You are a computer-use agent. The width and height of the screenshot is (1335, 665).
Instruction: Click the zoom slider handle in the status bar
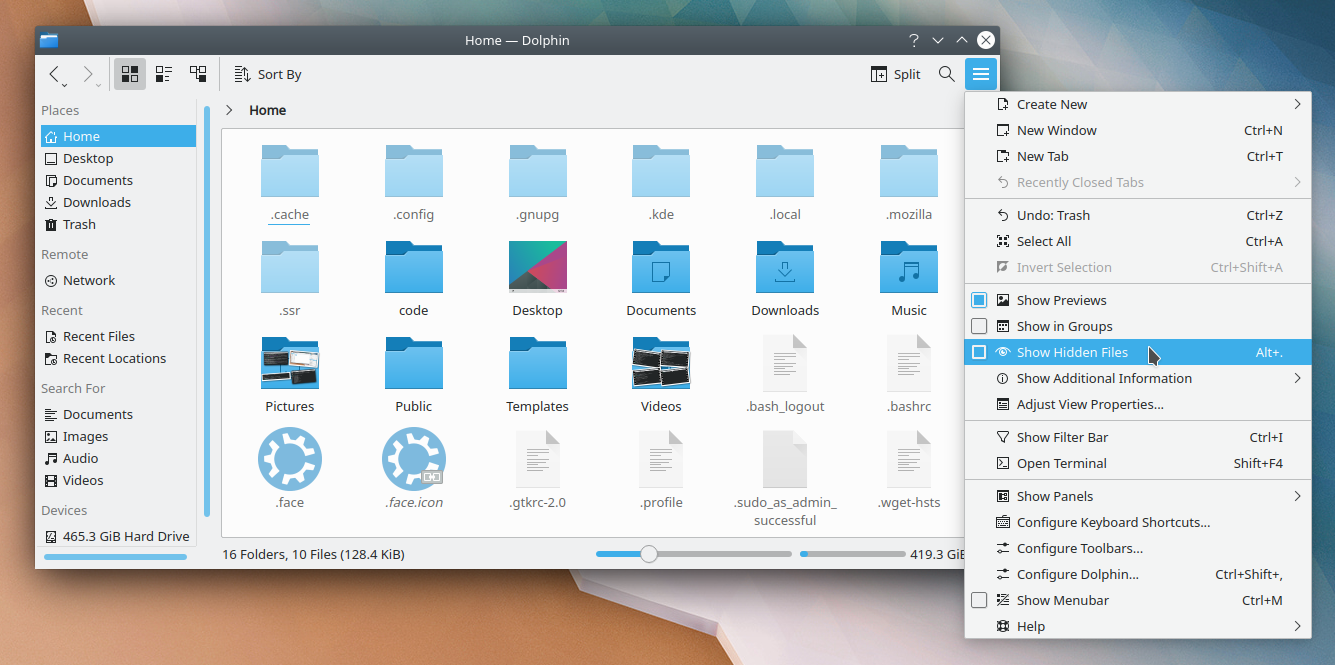click(649, 554)
